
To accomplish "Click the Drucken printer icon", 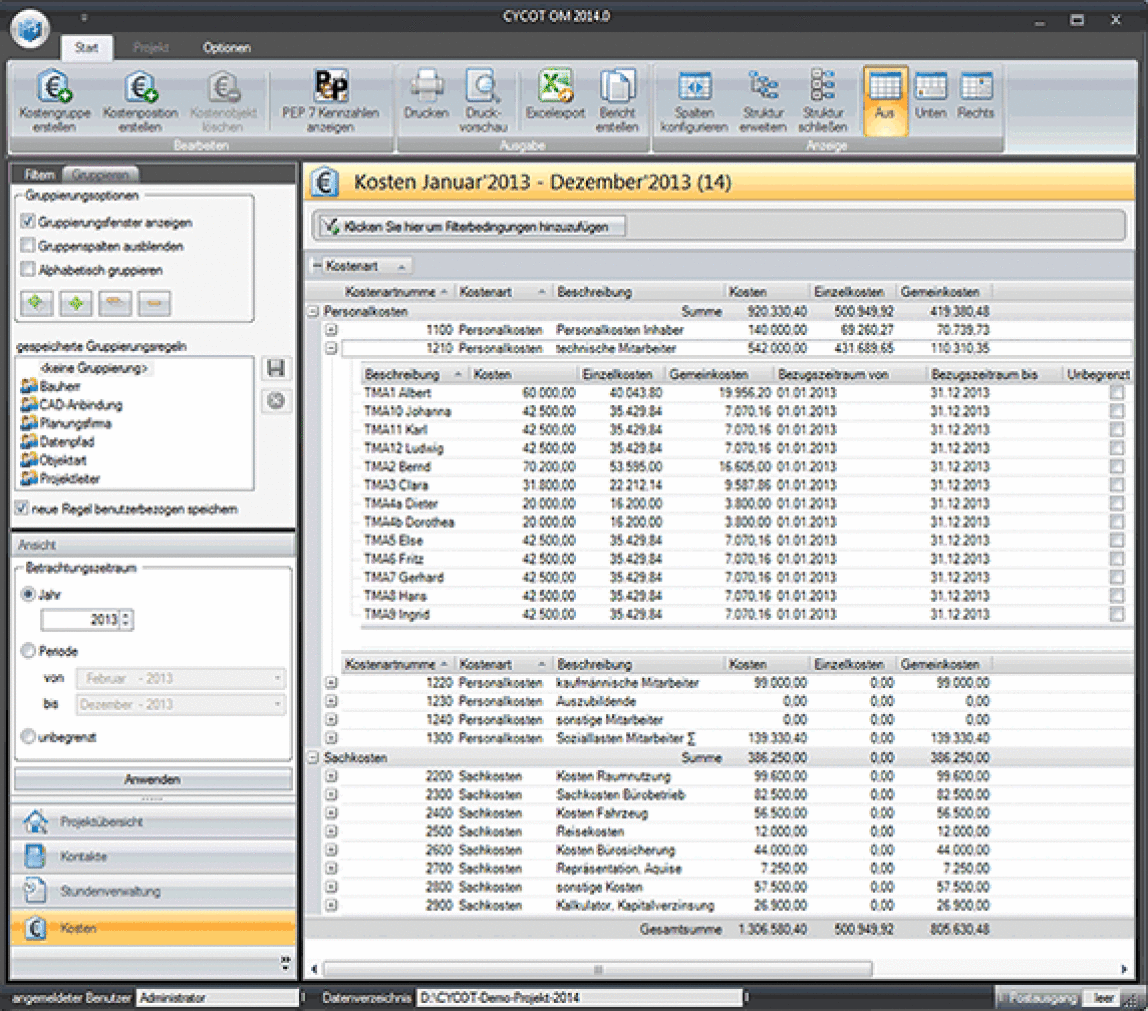I will [426, 95].
